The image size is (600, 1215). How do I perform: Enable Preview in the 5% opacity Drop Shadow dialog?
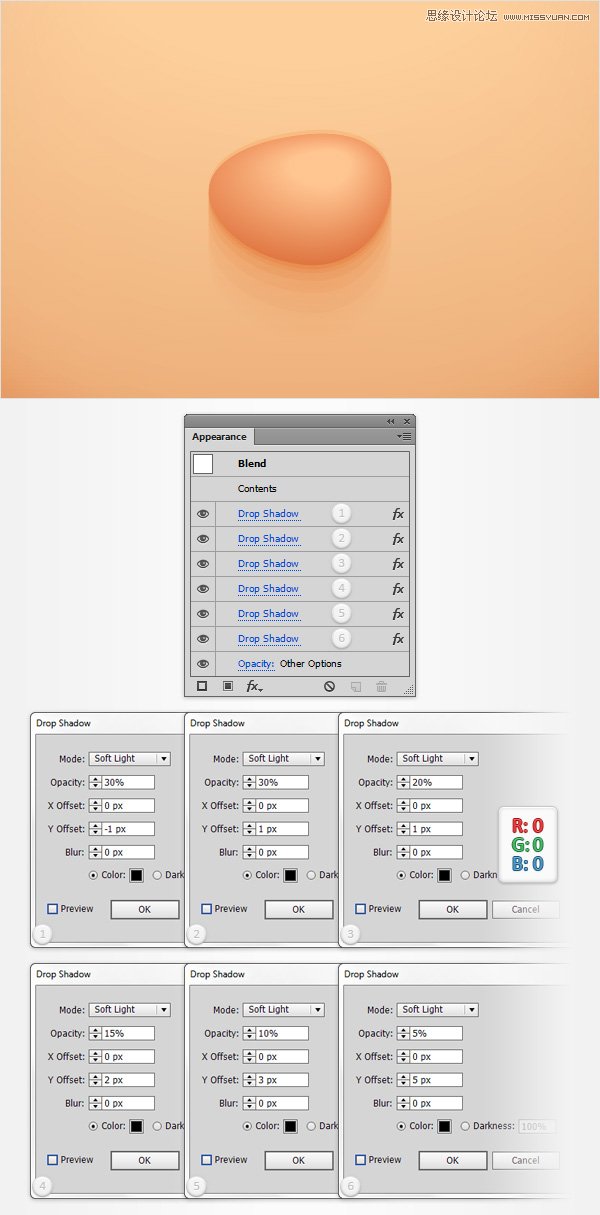pyautogui.click(x=360, y=1160)
